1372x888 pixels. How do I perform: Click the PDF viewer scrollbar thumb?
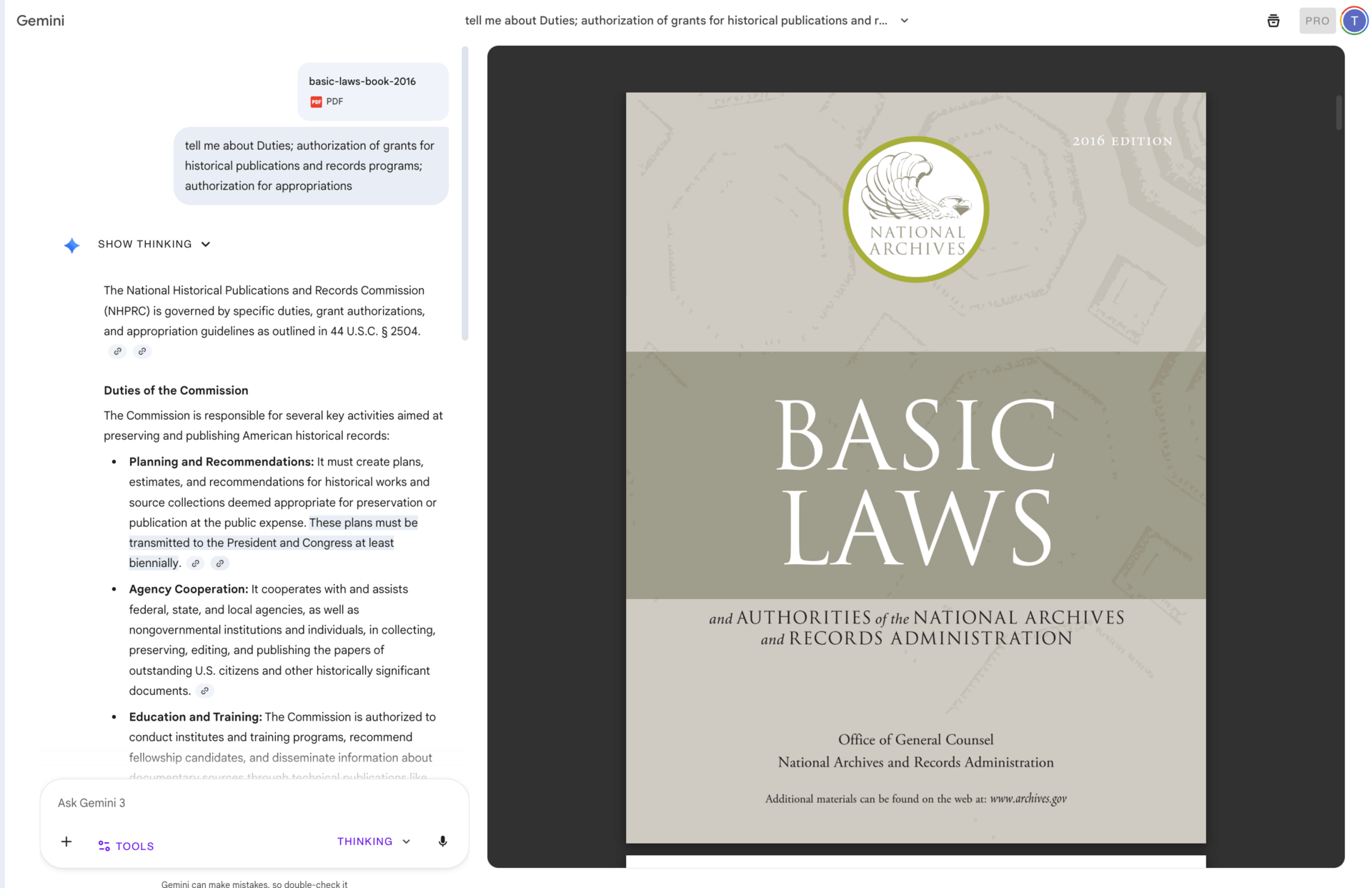1338,112
